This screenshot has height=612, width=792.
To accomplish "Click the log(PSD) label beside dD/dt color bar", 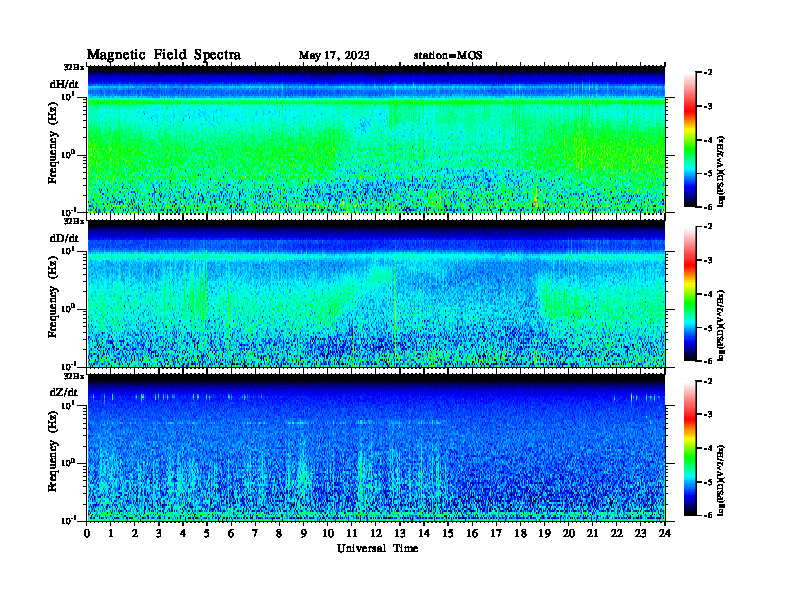I will [722, 325].
